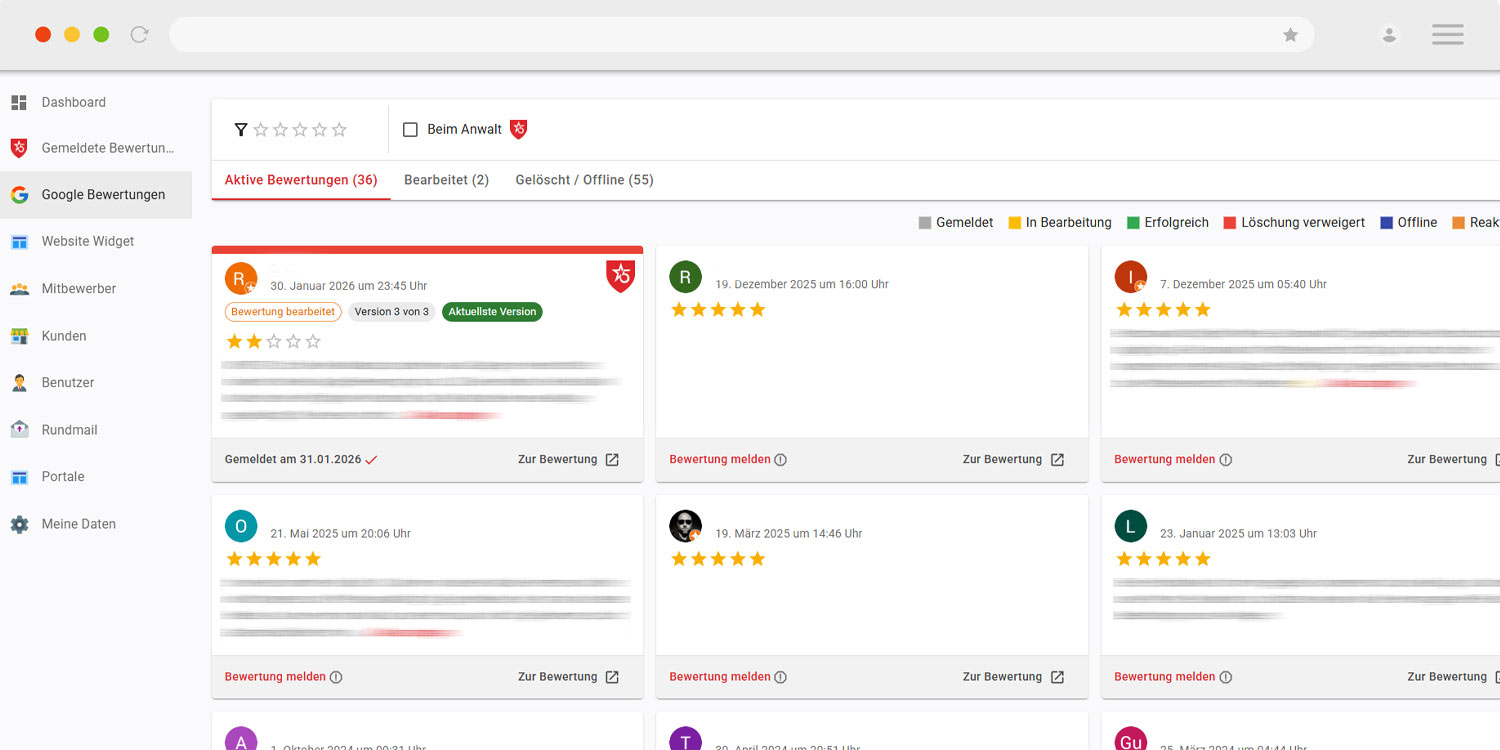This screenshot has width=1500, height=750.
Task: Click the browser reload icon
Action: (140, 34)
